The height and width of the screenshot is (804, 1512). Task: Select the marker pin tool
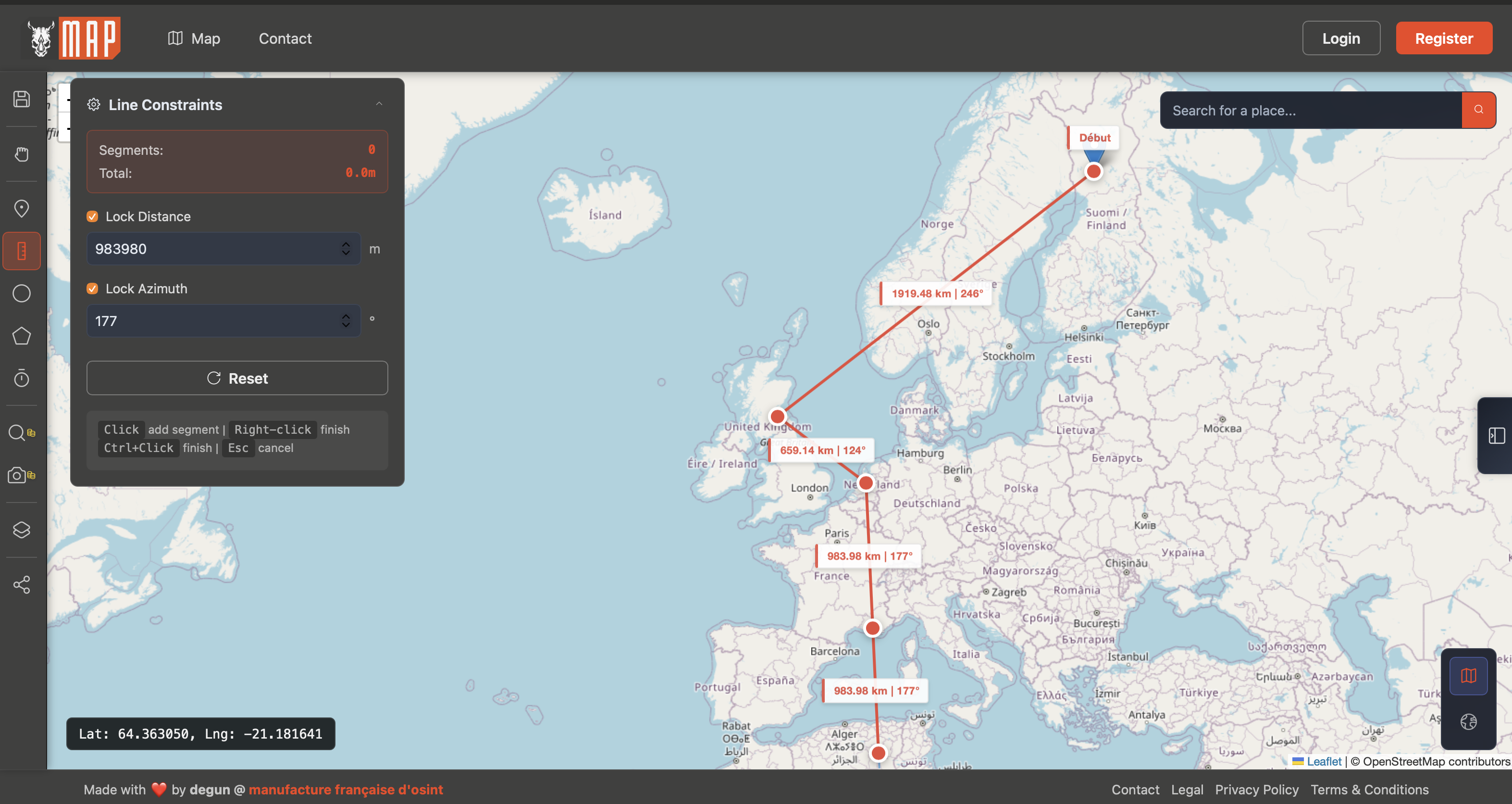pyautogui.click(x=22, y=209)
